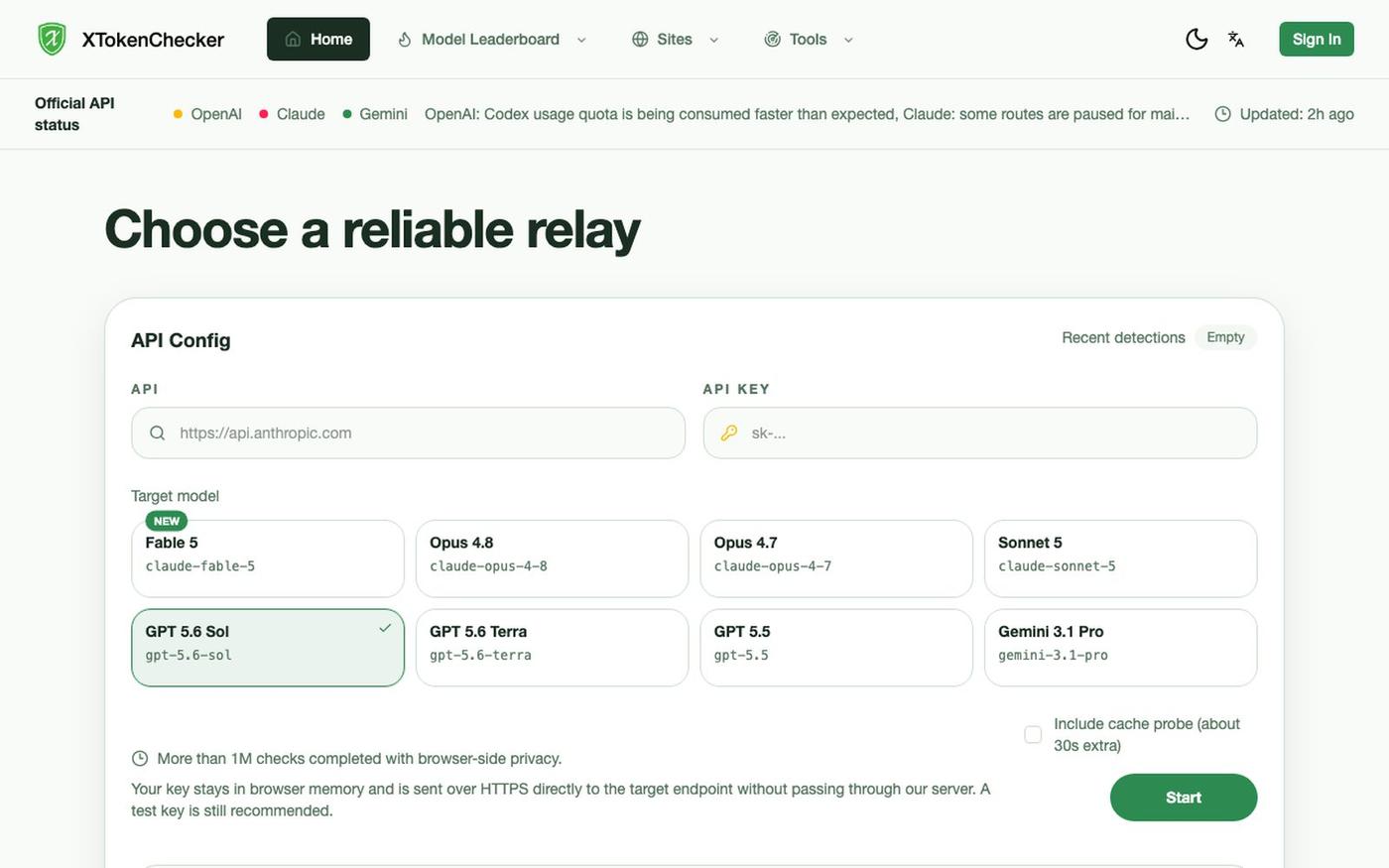The height and width of the screenshot is (868, 1389).
Task: Open the Sites menu
Action: (x=676, y=39)
